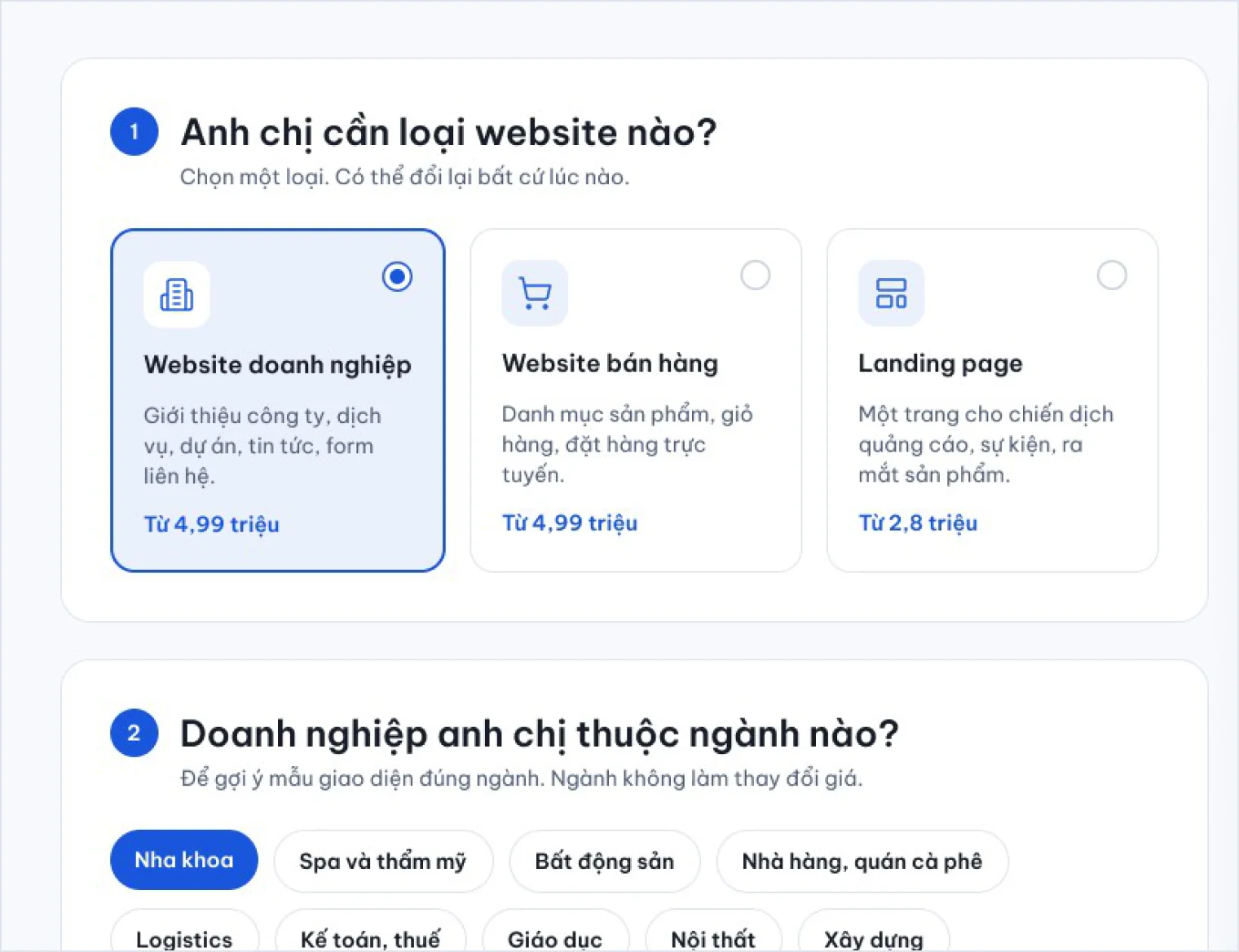
Task: Click the heading Anh chị cần loại website nào?
Action: point(448,132)
